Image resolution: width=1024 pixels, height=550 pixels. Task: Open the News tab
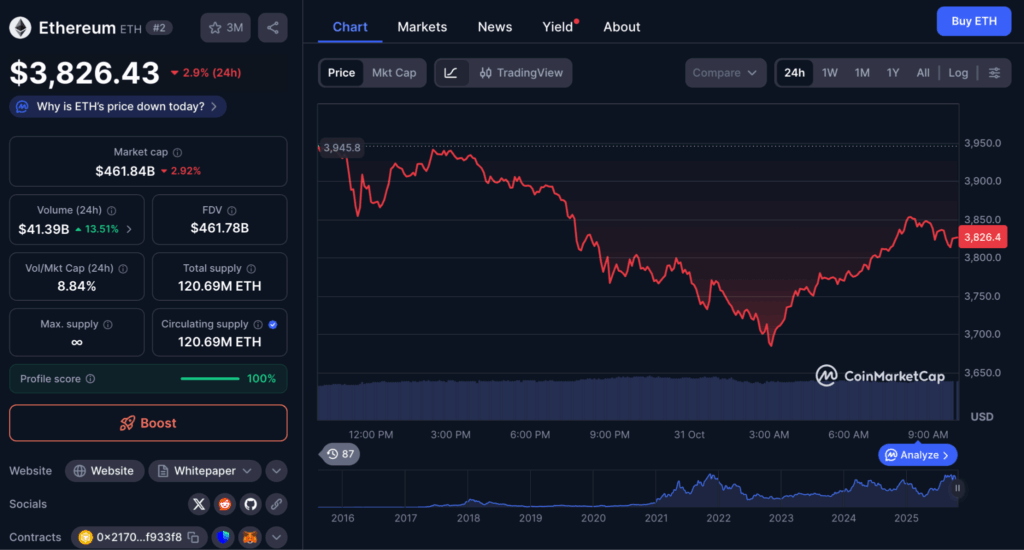(495, 27)
